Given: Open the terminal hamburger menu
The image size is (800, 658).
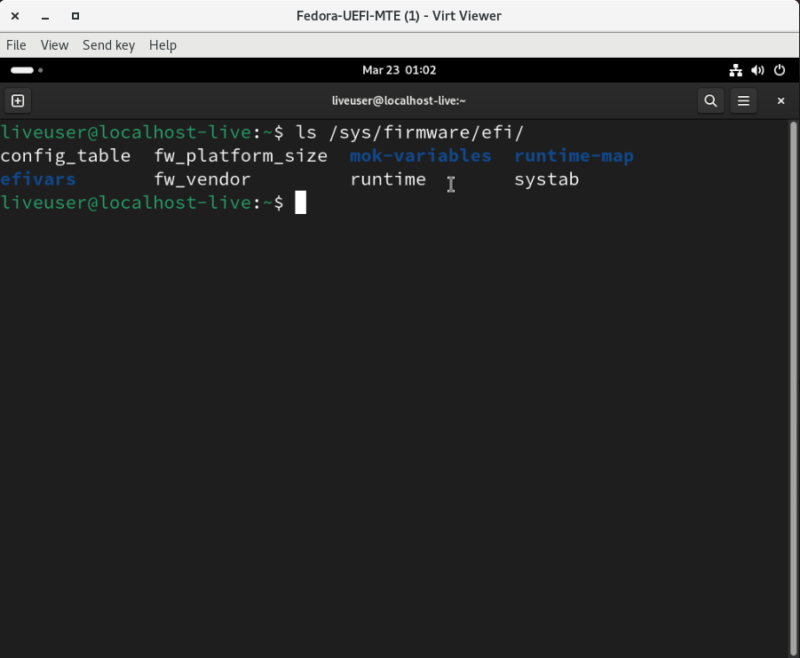Looking at the screenshot, I should (744, 101).
